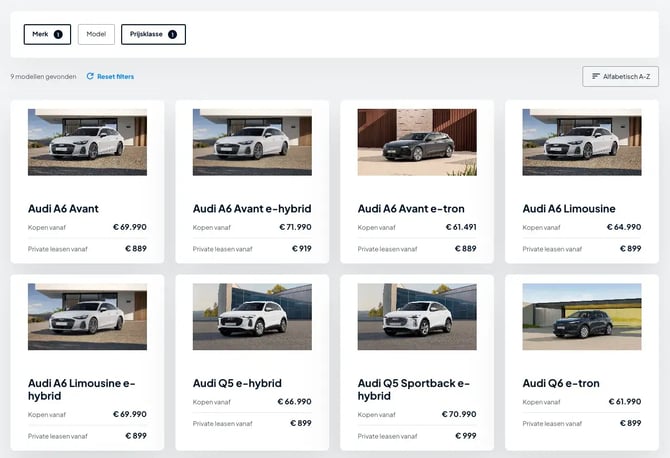
Task: Click the reset arrow icon beside Reset filters
Action: (90, 76)
